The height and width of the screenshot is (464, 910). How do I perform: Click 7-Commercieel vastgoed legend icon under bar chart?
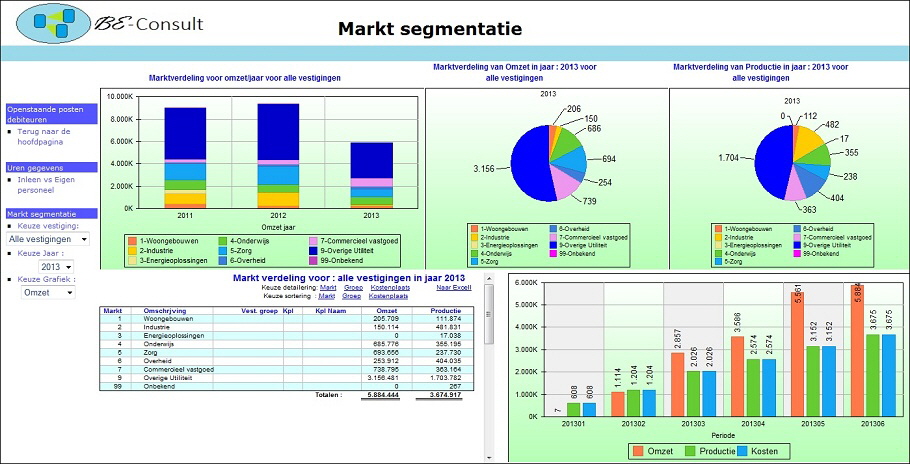click(313, 241)
